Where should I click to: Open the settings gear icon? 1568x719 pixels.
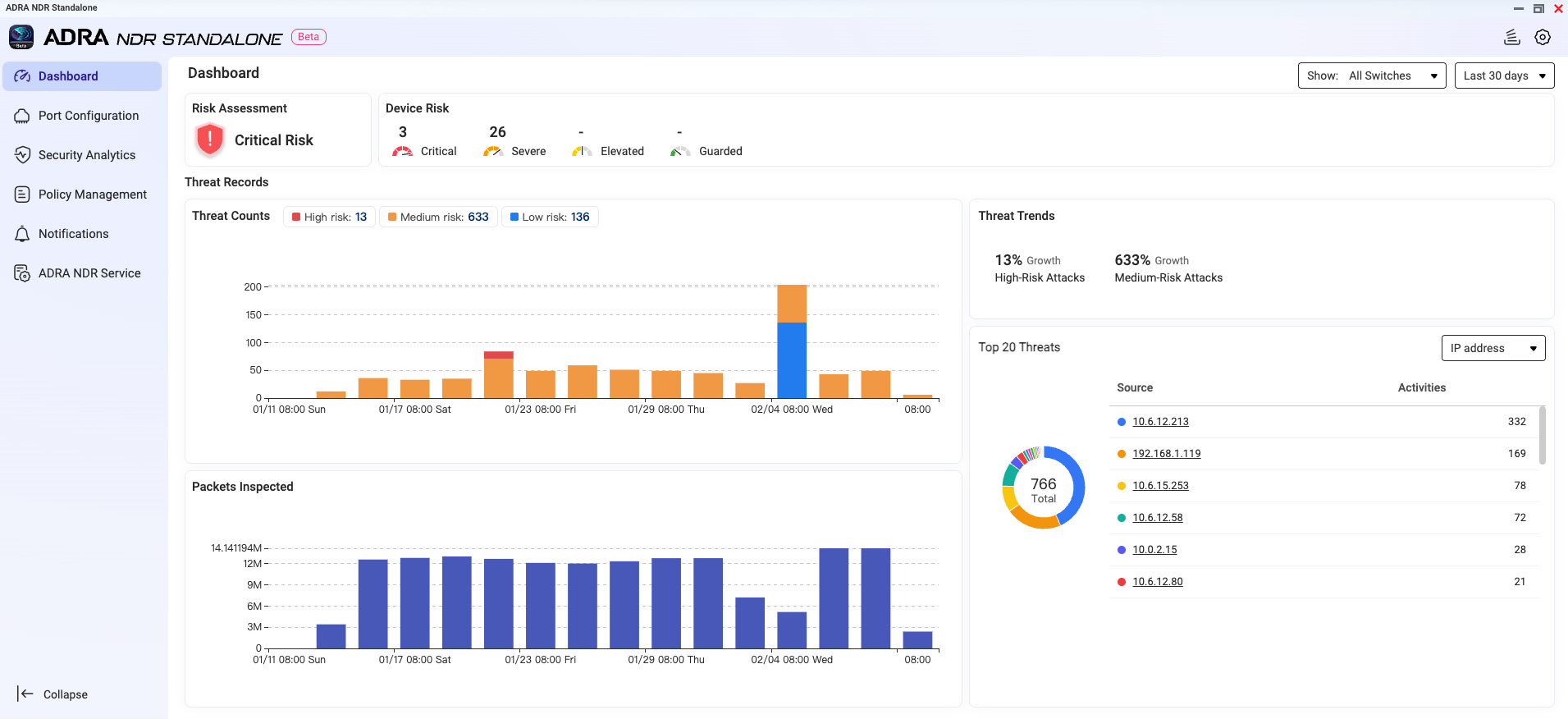pyautogui.click(x=1543, y=38)
